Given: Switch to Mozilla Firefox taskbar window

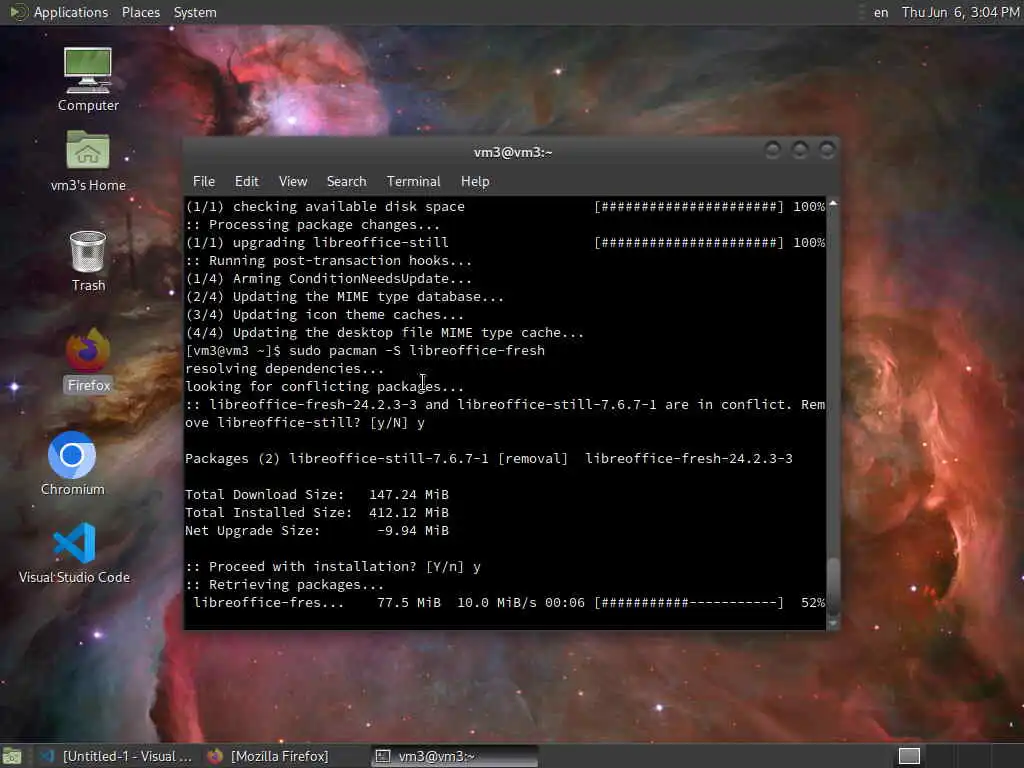Looking at the screenshot, I should tap(269, 756).
